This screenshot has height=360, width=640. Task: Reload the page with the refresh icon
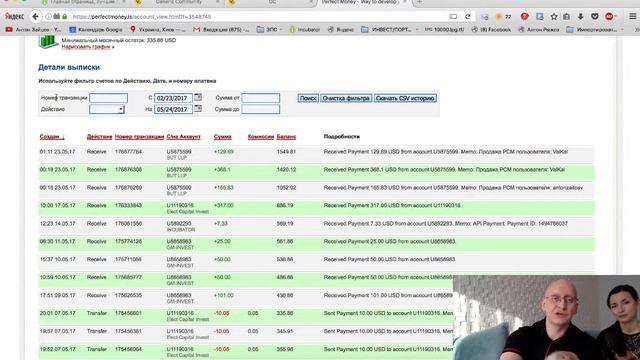tap(468, 17)
